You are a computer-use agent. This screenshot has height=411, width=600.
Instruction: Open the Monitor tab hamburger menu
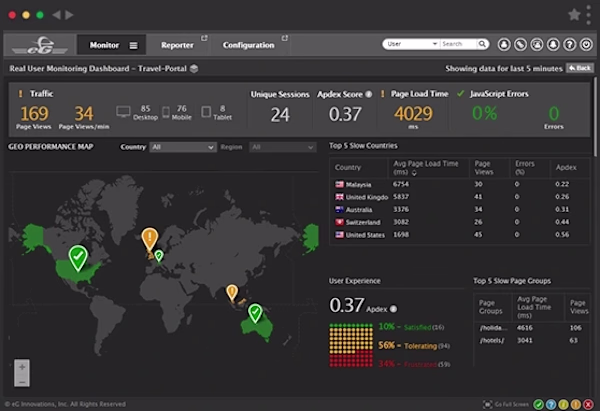tap(133, 46)
